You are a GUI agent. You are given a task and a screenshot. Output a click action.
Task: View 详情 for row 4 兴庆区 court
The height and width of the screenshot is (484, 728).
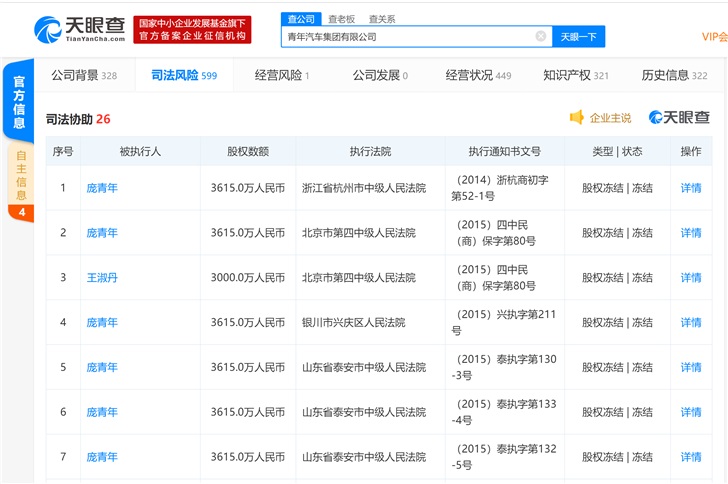pos(691,322)
